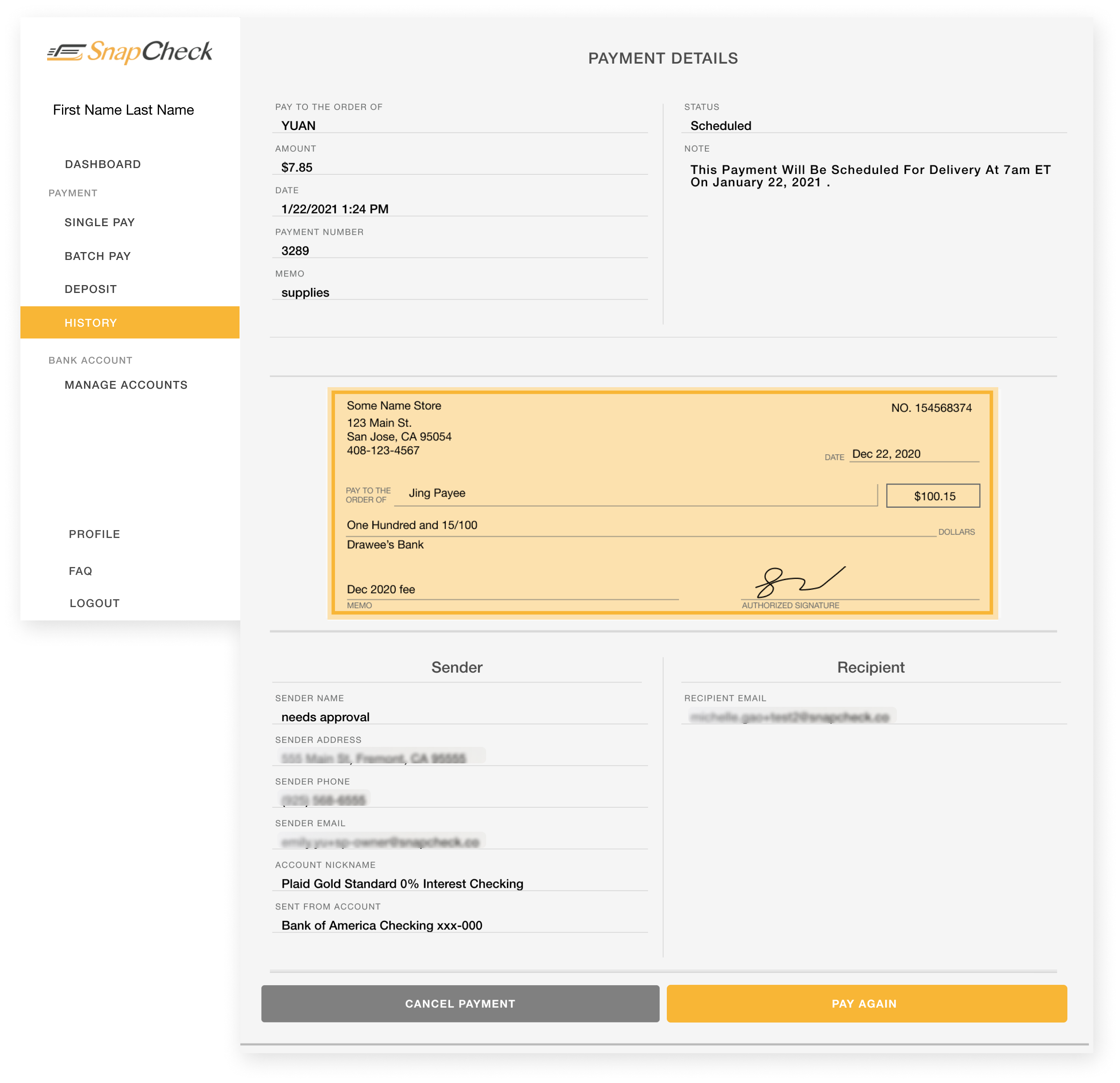Image resolution: width=1120 pixels, height=1083 pixels.
Task: Click the Pay Again button
Action: coord(866,1004)
